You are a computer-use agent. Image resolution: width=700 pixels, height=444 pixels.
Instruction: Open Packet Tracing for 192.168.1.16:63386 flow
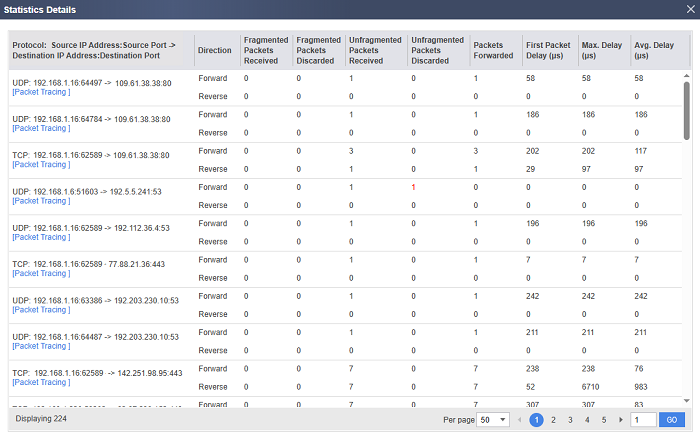40,310
